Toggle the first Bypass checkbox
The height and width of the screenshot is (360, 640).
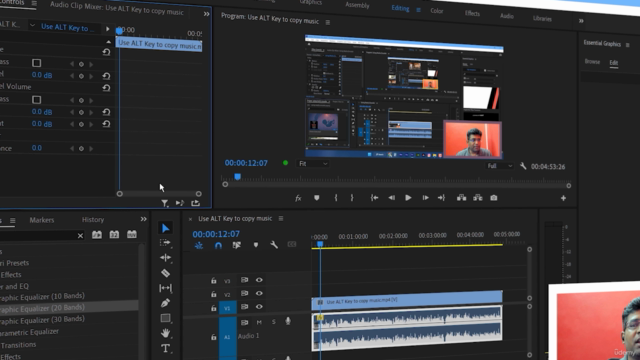click(36, 63)
